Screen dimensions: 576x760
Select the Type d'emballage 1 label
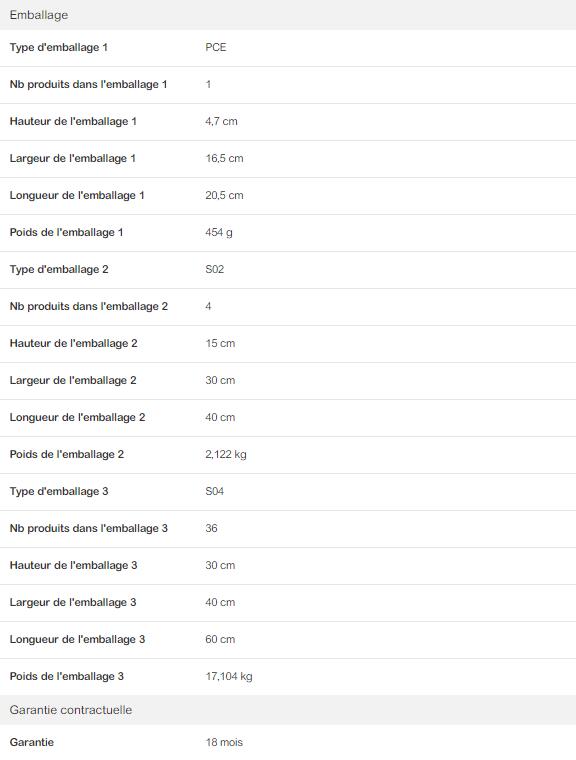coord(58,48)
